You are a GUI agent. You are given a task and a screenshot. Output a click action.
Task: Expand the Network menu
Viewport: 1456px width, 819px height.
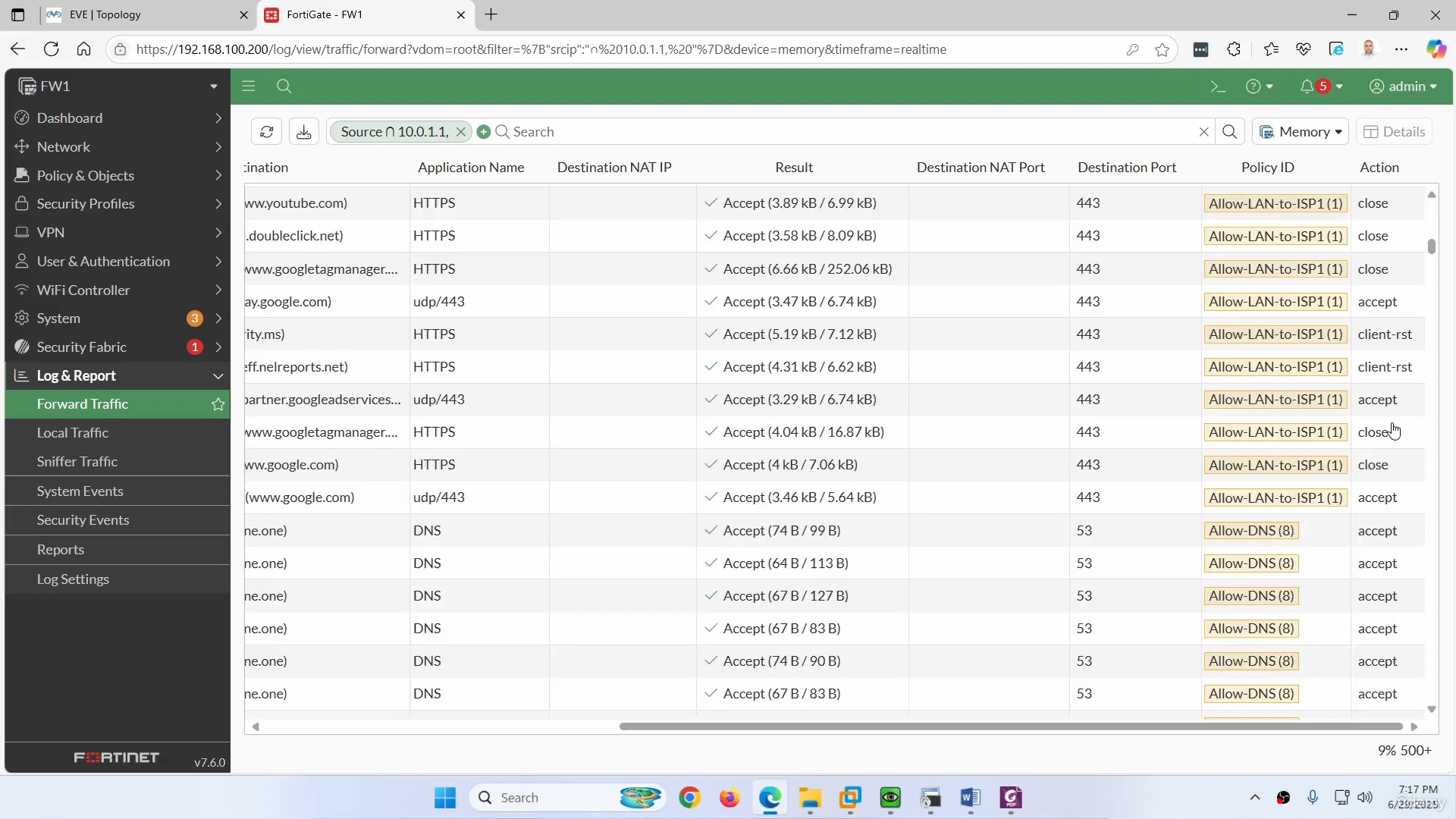tap(118, 147)
